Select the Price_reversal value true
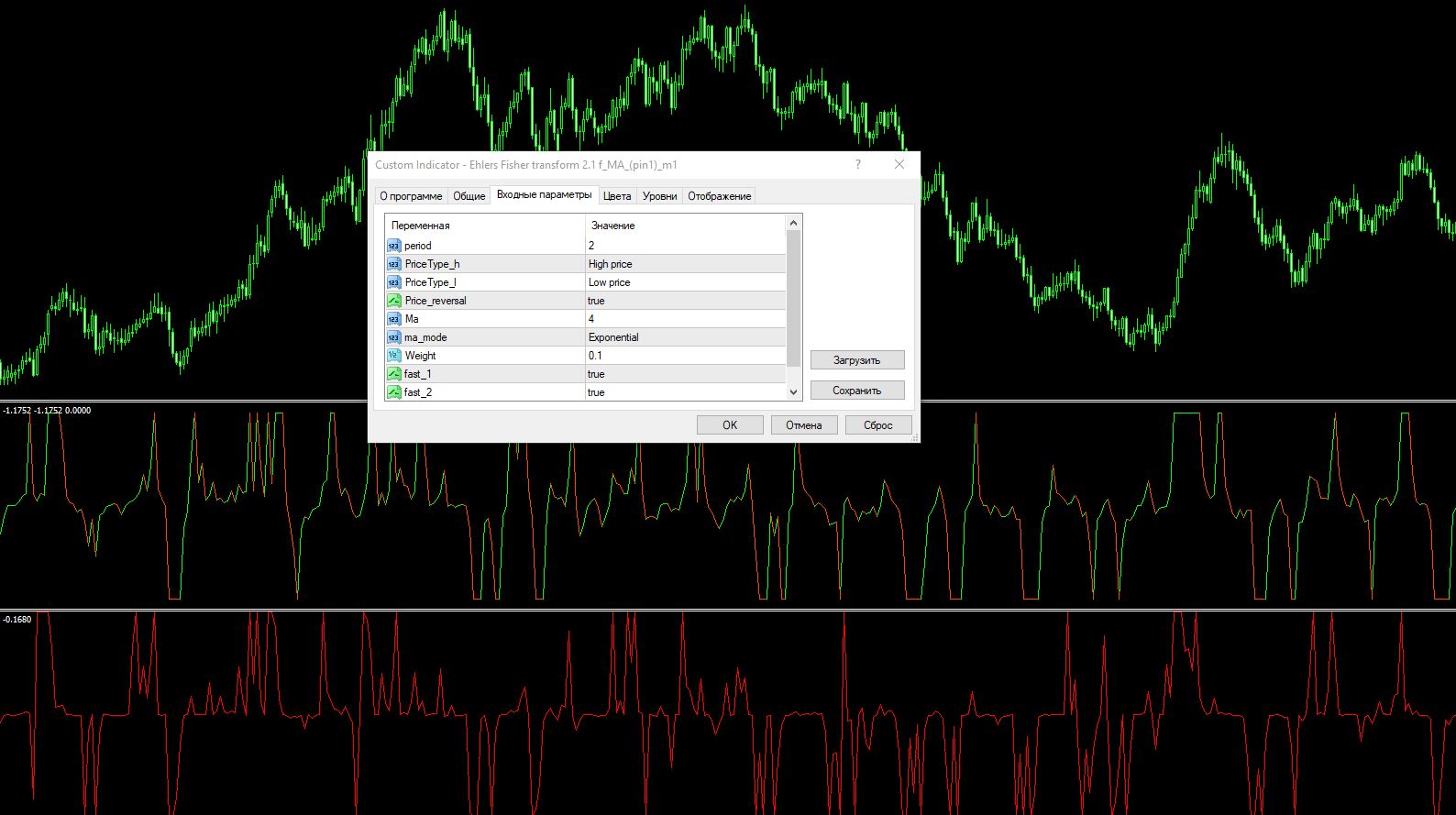Image resolution: width=1456 pixels, height=815 pixels. [686, 301]
